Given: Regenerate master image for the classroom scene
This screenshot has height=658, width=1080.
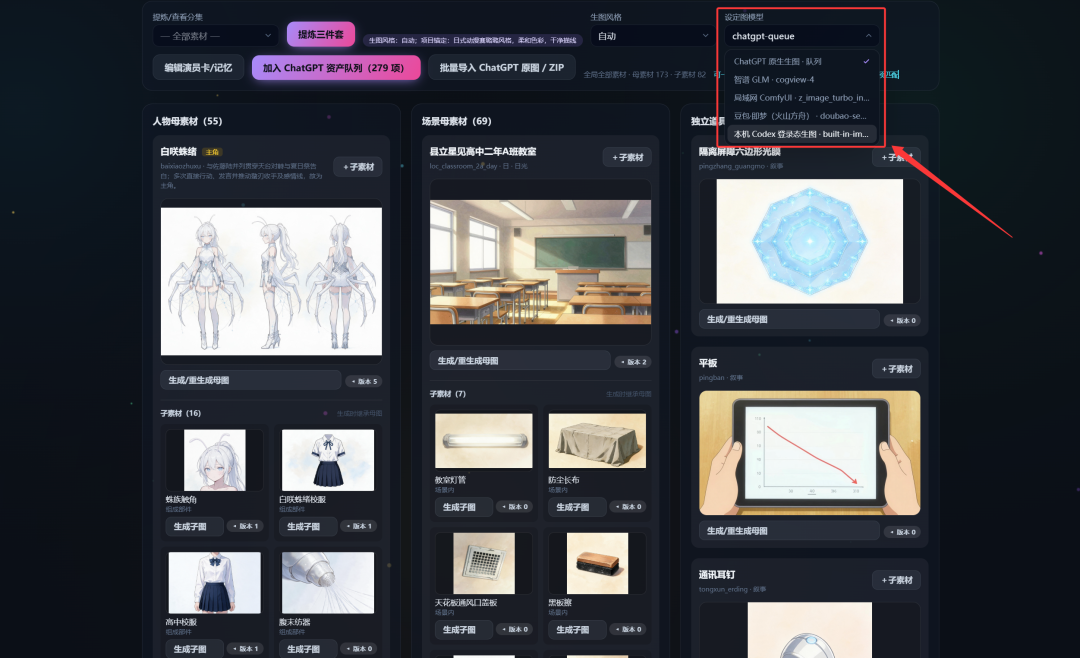Looking at the screenshot, I should (520, 361).
